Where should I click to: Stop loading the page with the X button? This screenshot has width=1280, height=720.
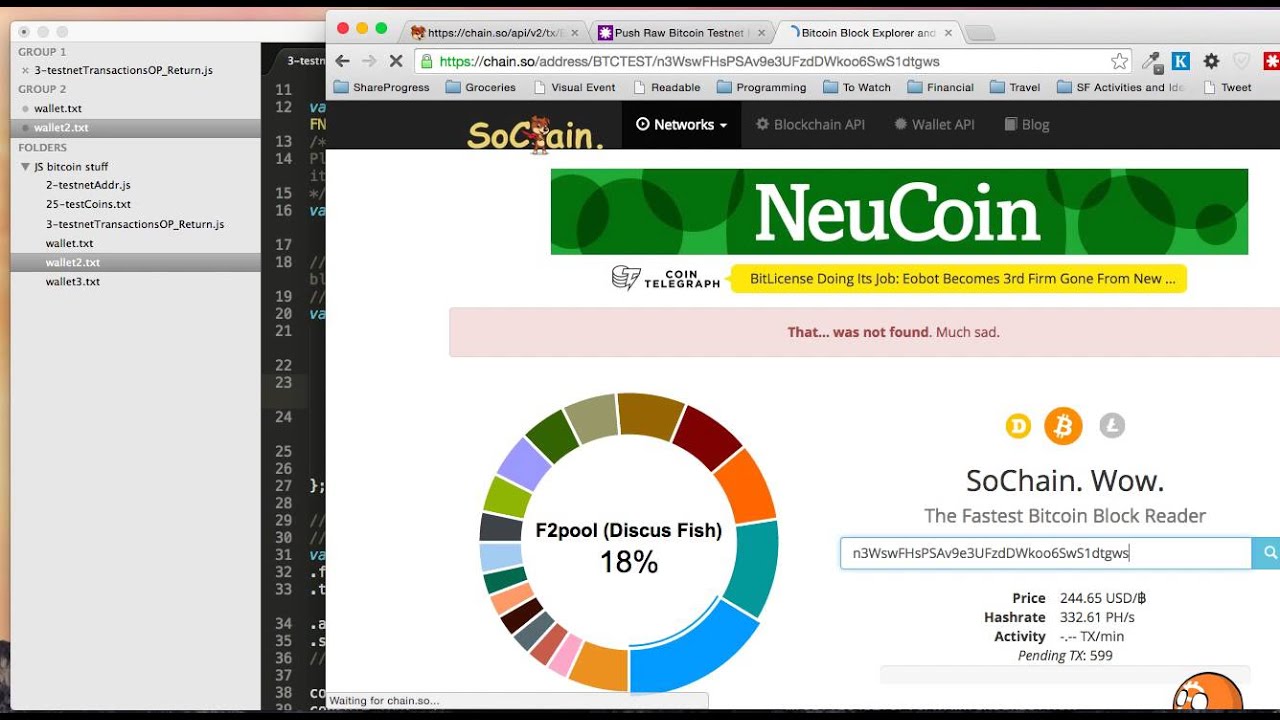click(396, 61)
